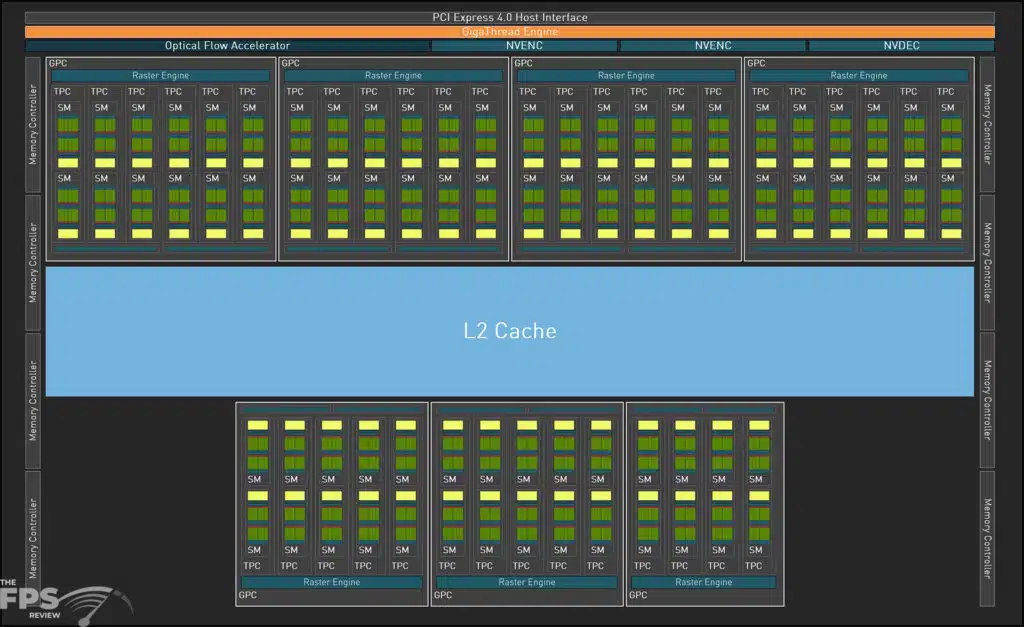The width and height of the screenshot is (1024, 627).
Task: Select Raster Engine in the four-TPC GPC
Action: pyautogui.click(x=703, y=582)
